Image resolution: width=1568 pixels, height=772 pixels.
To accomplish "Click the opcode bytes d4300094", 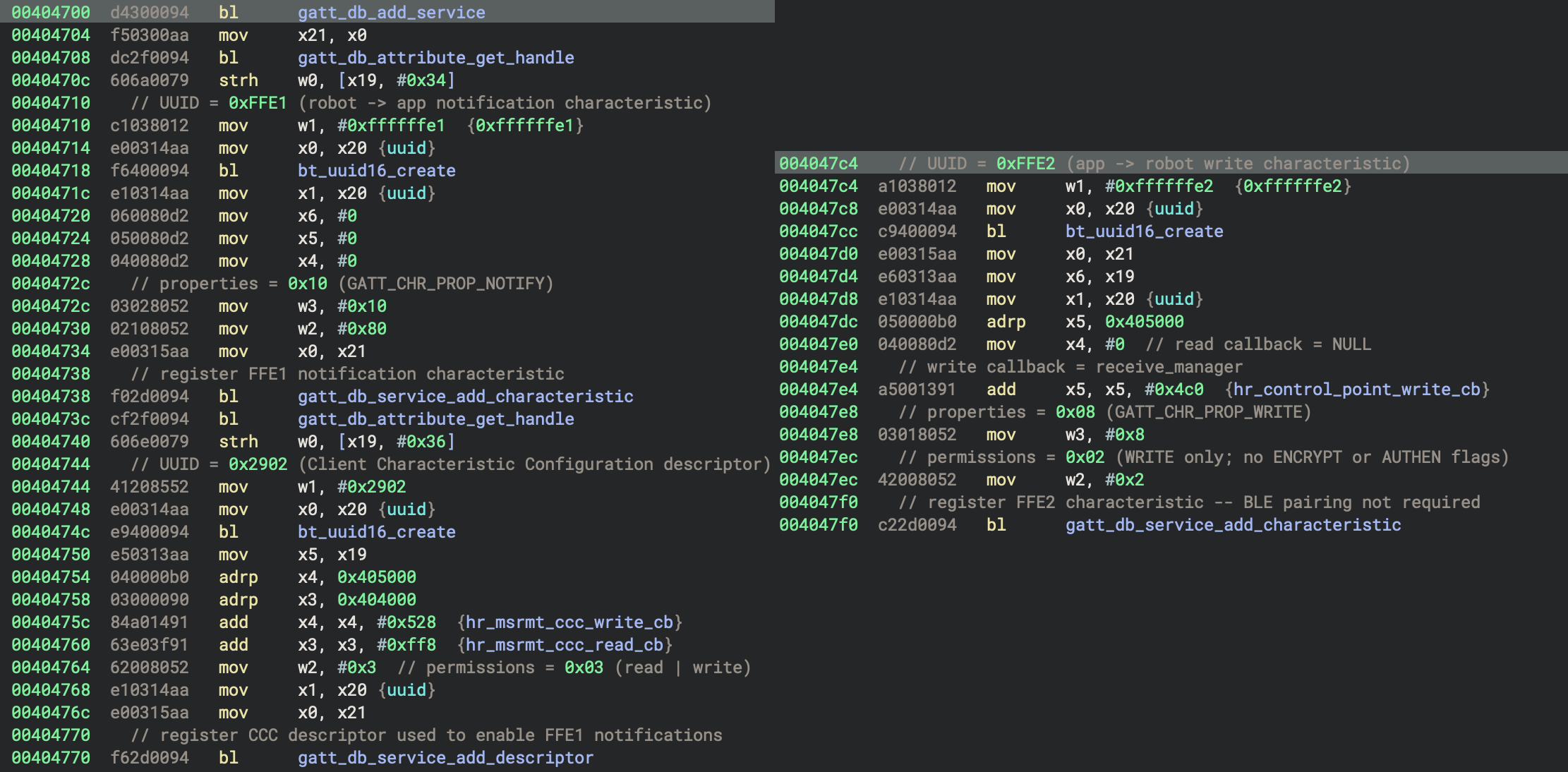I will pyautogui.click(x=150, y=13).
